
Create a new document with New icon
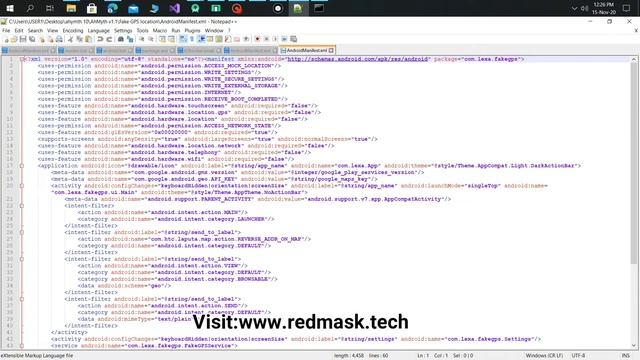pyautogui.click(x=6, y=39)
